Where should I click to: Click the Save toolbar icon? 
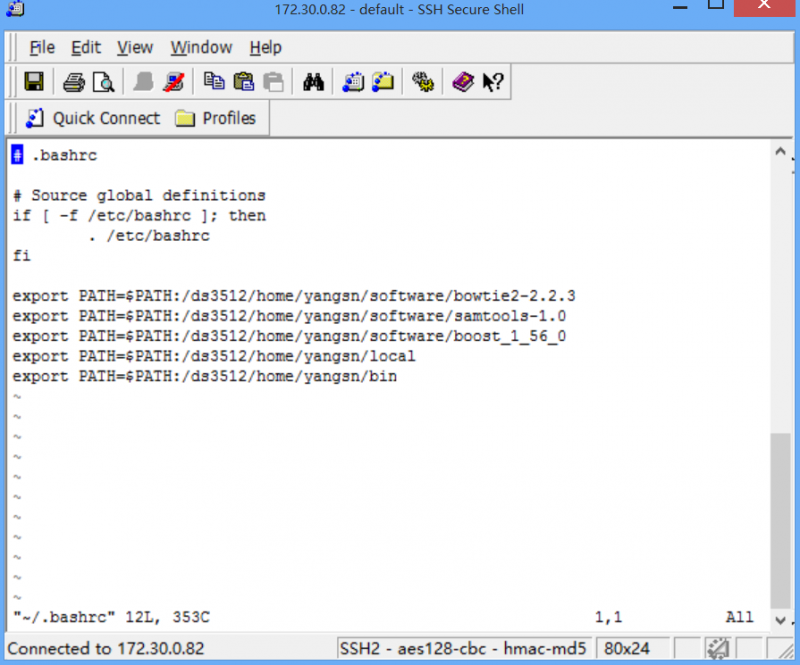coord(34,82)
